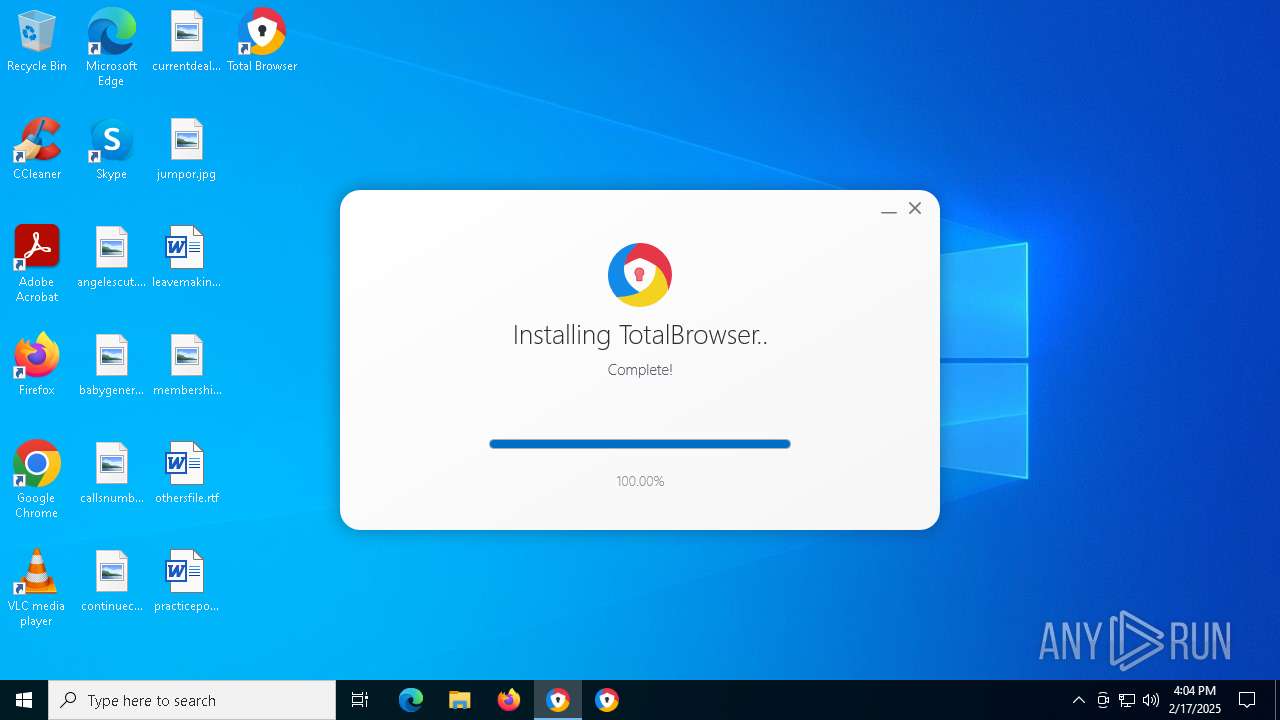Click the 100.00% progress text
Image resolution: width=1280 pixels, height=720 pixels.
point(640,481)
